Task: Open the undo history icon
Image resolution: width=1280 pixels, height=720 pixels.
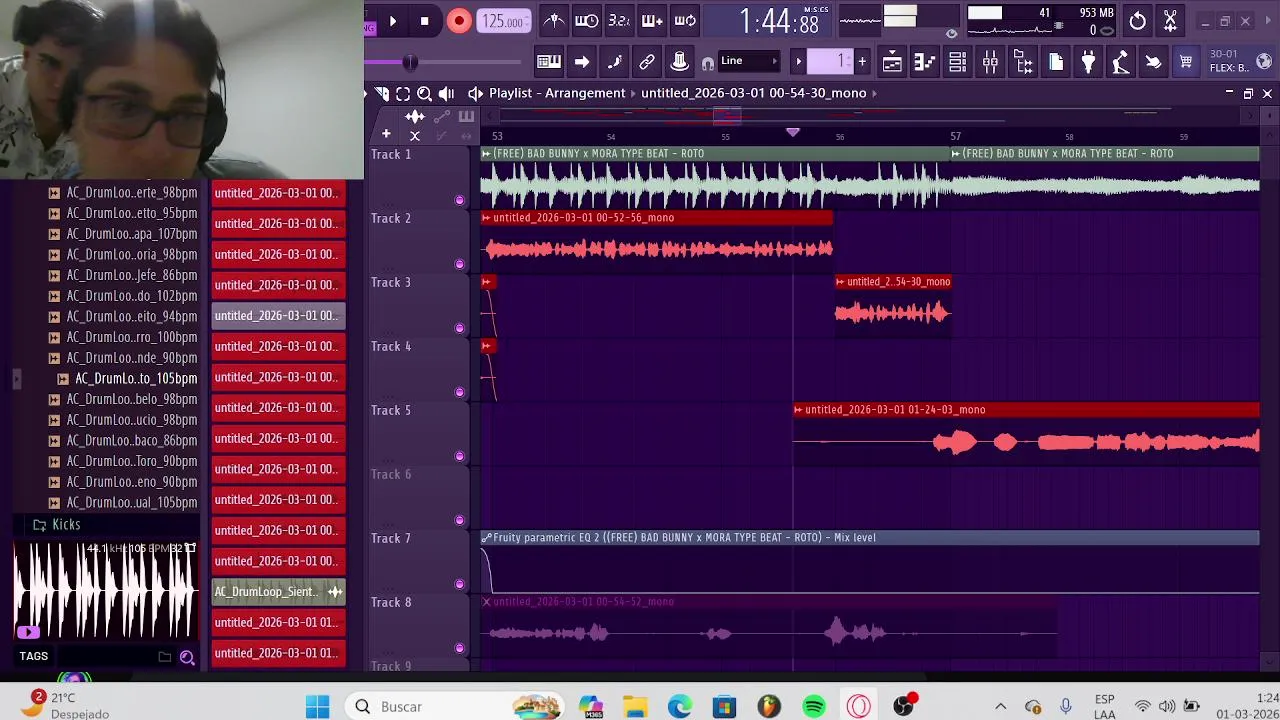Action: (1138, 21)
